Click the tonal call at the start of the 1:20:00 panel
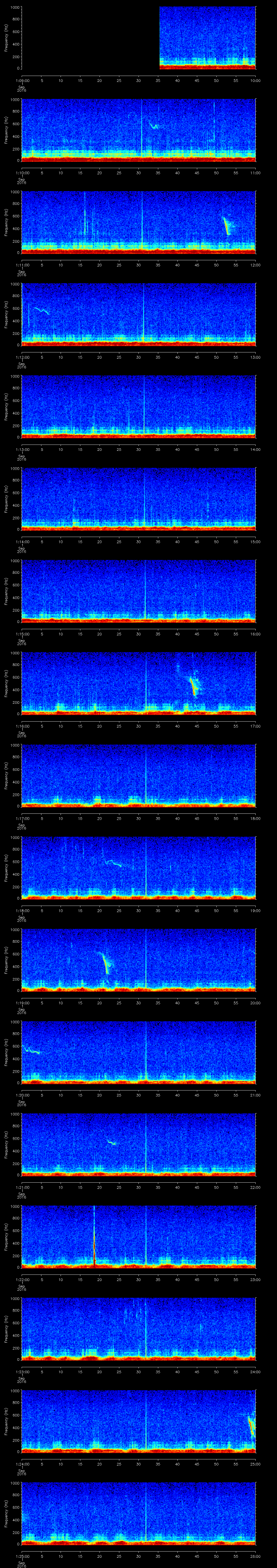Image resolution: width=277 pixels, height=1568 pixels. [x=31, y=1050]
